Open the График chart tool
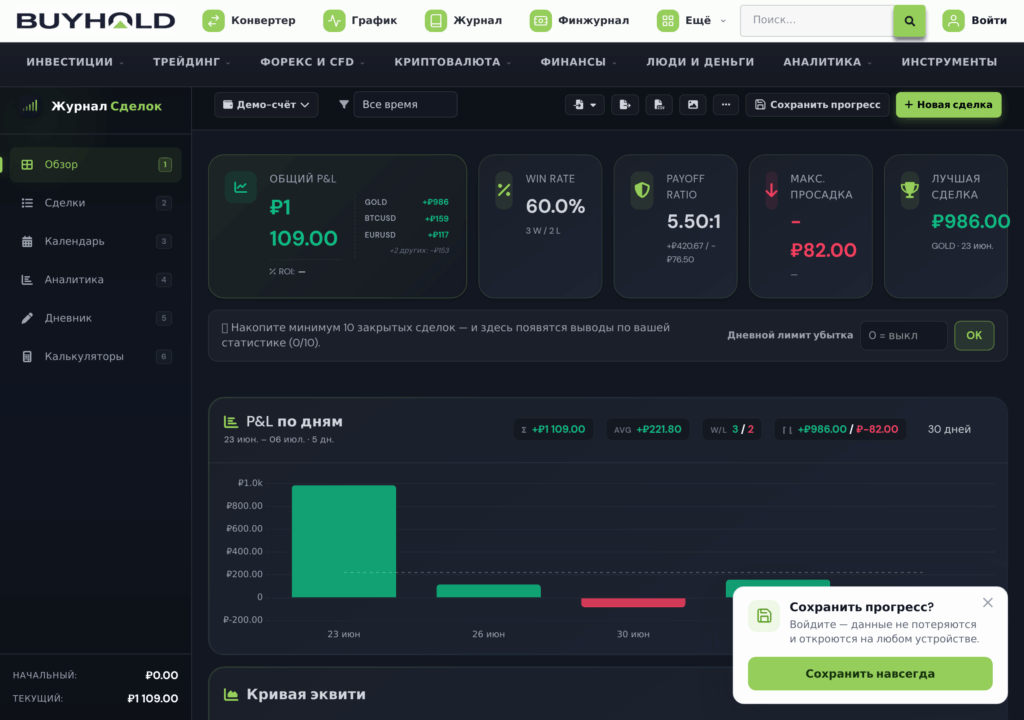1024x720 pixels. pos(360,21)
